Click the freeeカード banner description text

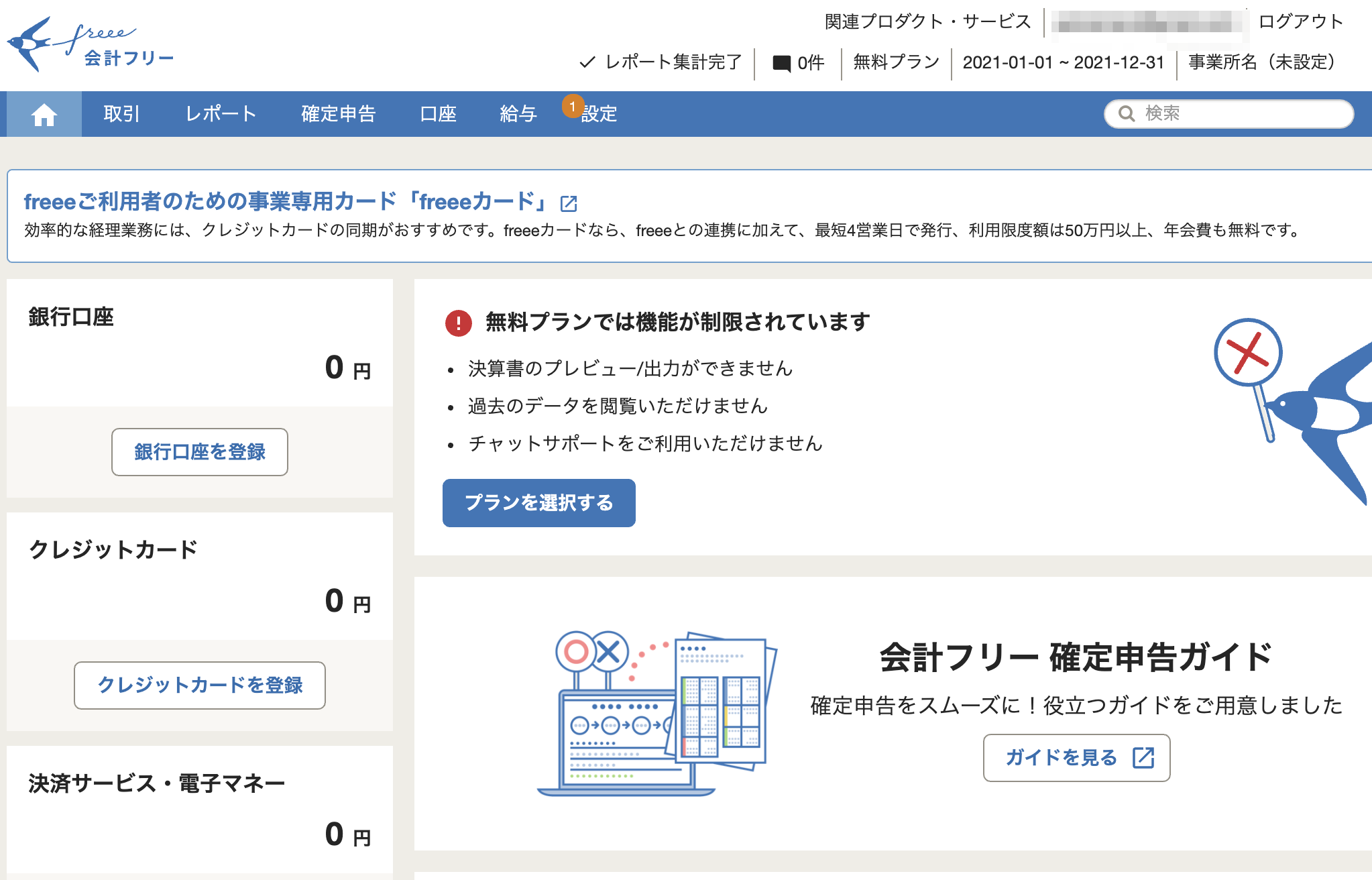click(x=664, y=231)
